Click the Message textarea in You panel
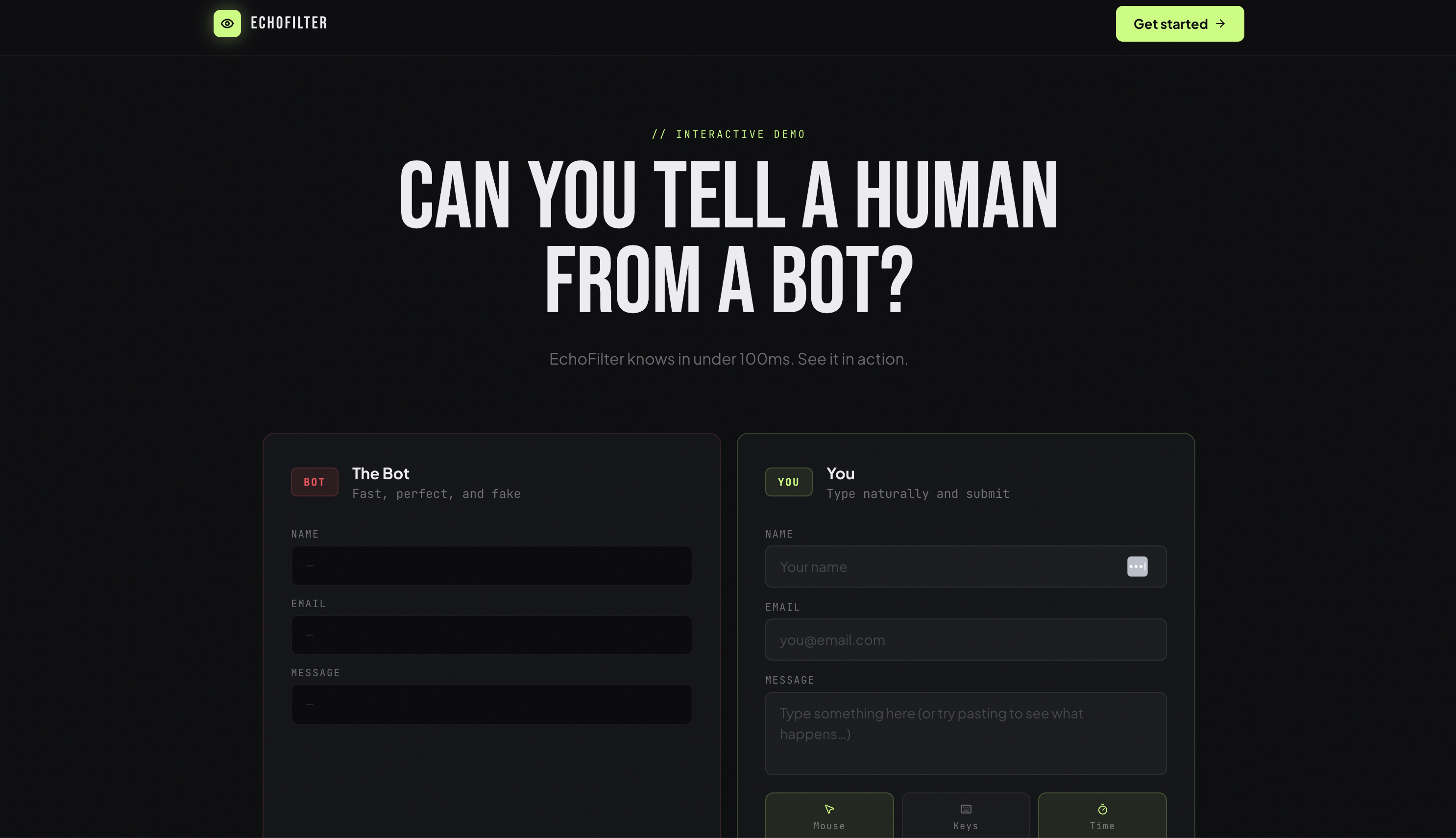1456x838 pixels. point(965,733)
